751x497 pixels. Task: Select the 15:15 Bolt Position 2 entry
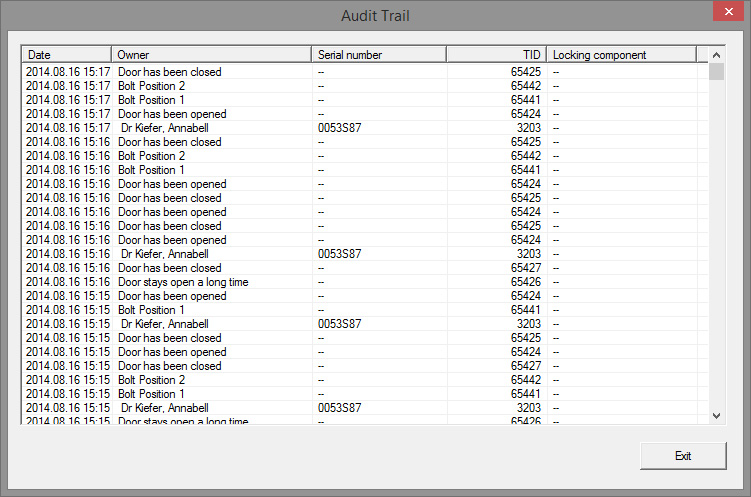[151, 380]
